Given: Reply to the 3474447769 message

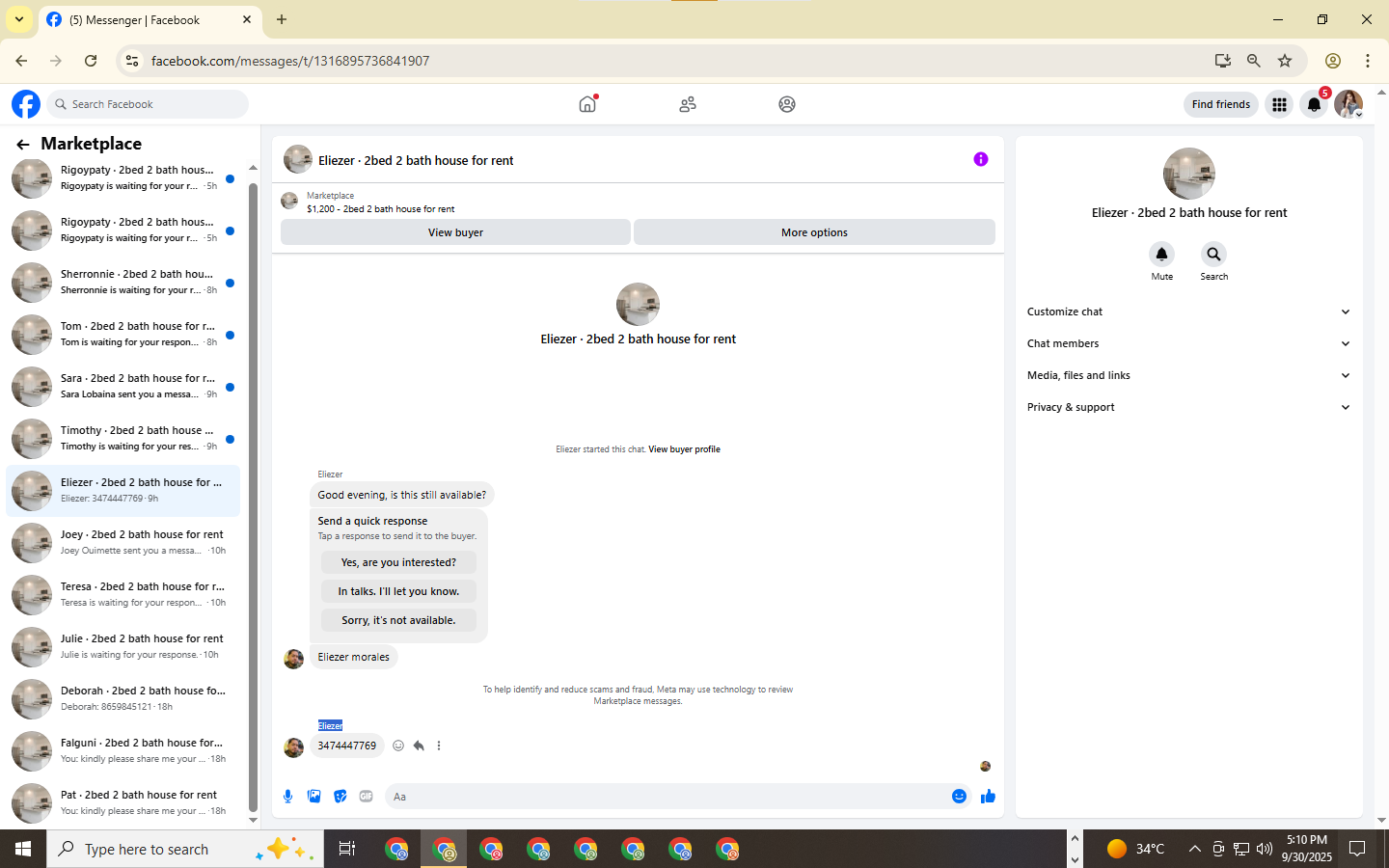Looking at the screenshot, I should point(419,746).
